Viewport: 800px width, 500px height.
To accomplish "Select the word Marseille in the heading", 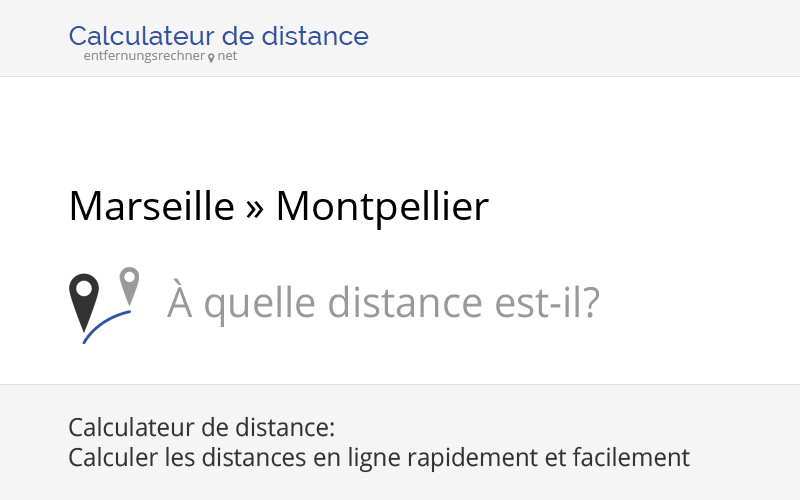I will click(x=152, y=206).
